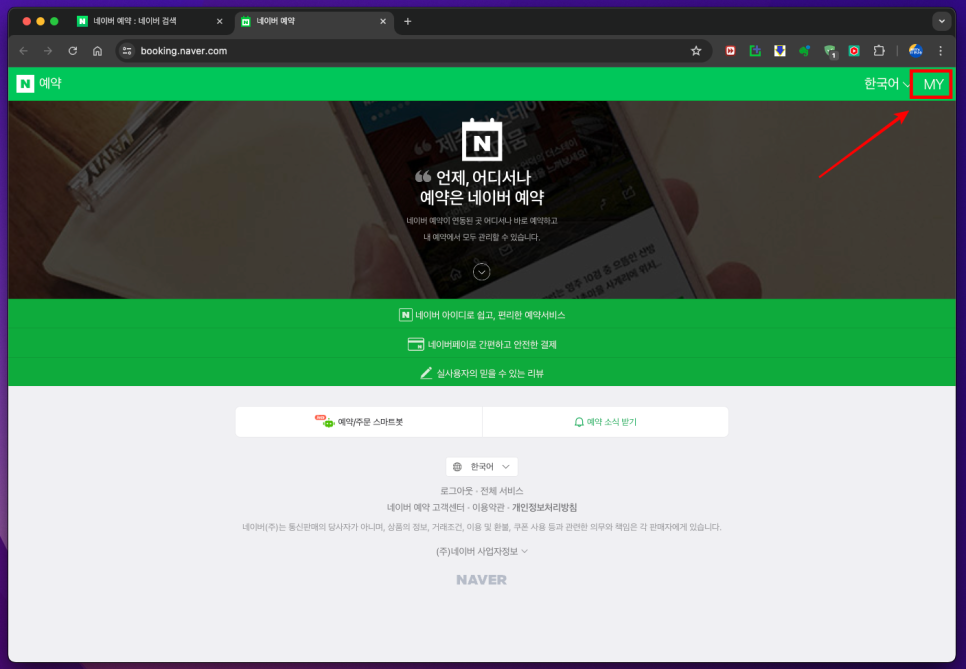The width and height of the screenshot is (966, 669).
Task: Click 네이버페이로 간편하고 안전한 결제 text
Action: (x=492, y=344)
